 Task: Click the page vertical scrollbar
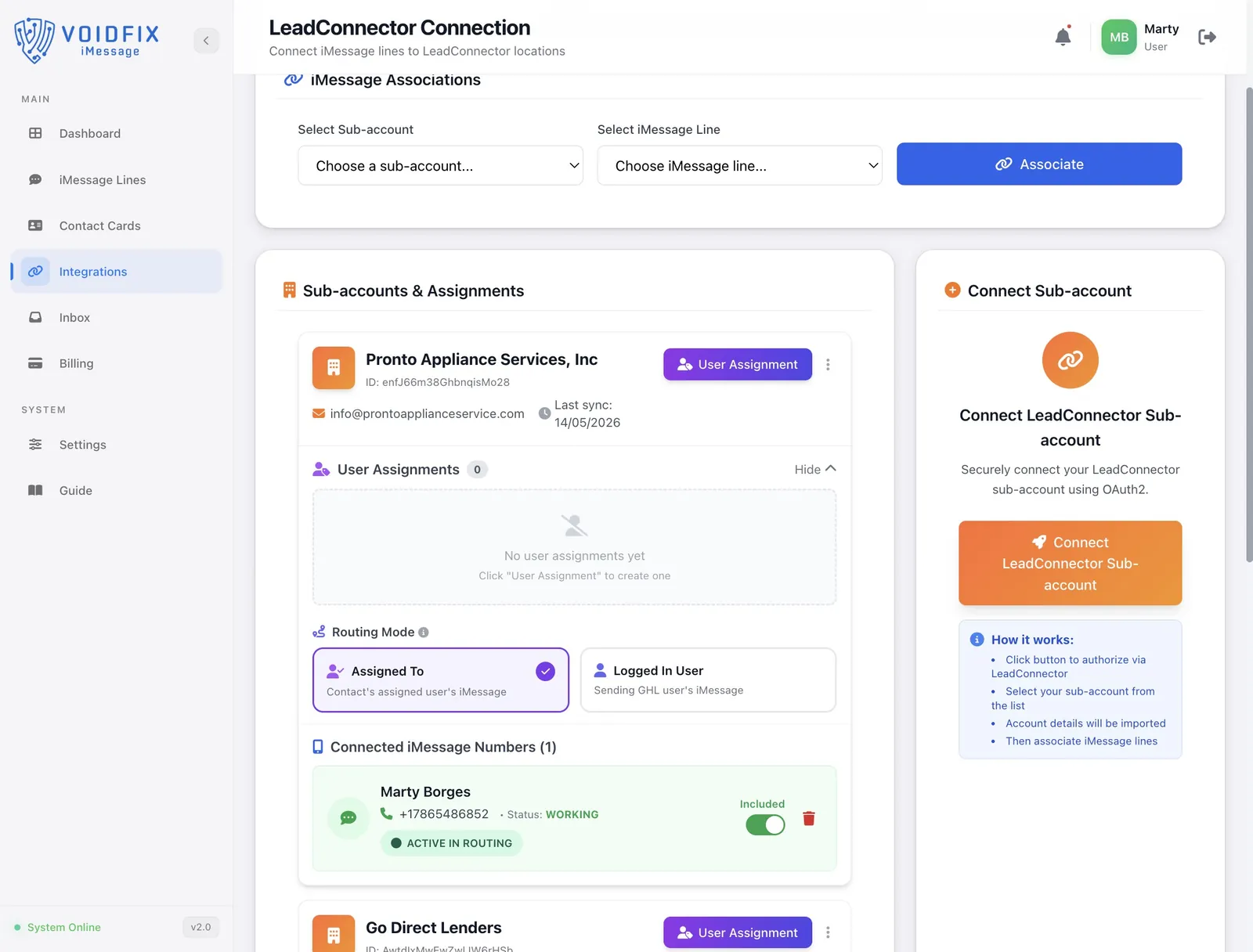(1249, 325)
